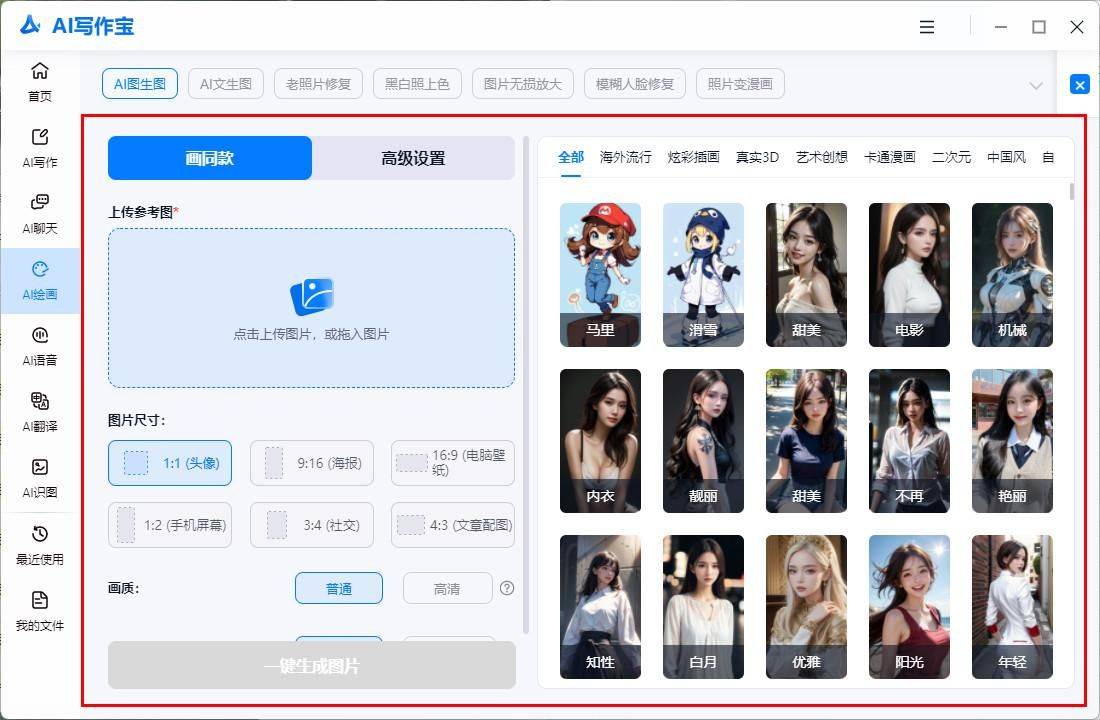The height and width of the screenshot is (720, 1100).
Task: Click the style gallery vertical scrollbar
Action: 1072,192
